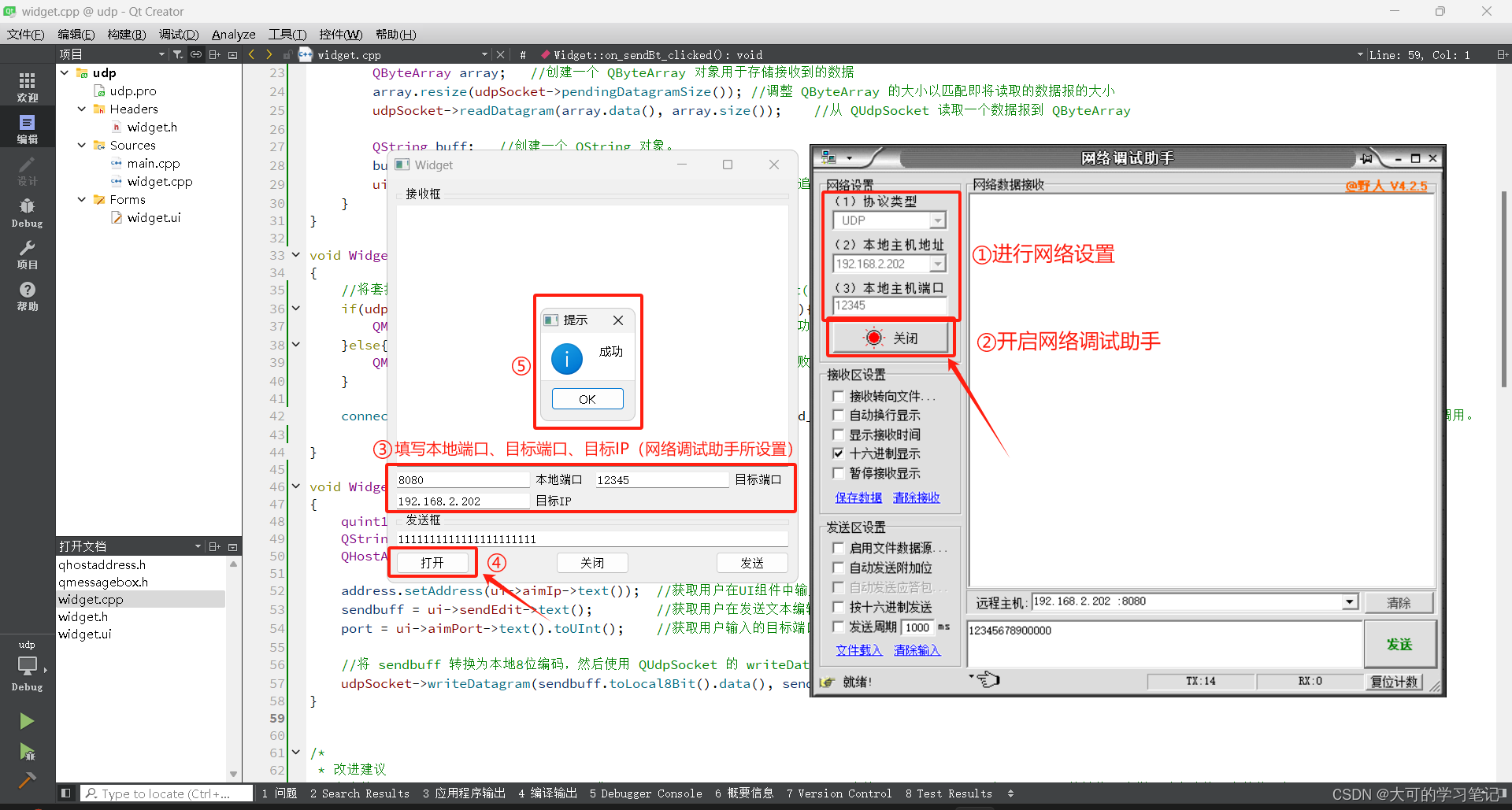Open the Welcome mode in Qt Creator sidebar

(27, 87)
